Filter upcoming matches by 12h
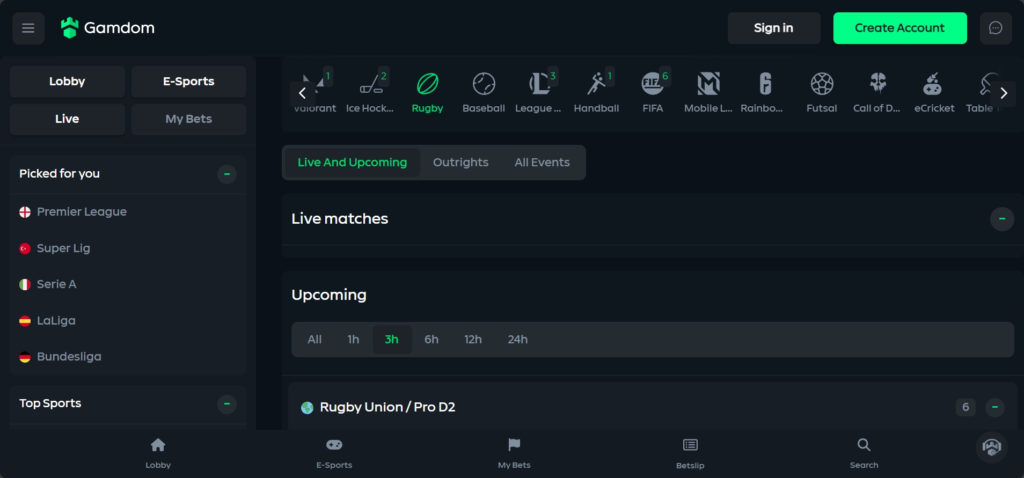The height and width of the screenshot is (478, 1024). 473,340
